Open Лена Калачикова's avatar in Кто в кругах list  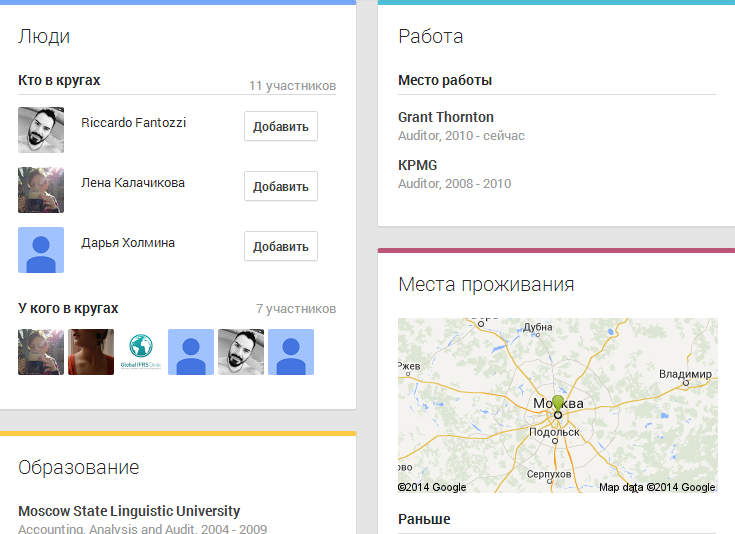tap(41, 190)
